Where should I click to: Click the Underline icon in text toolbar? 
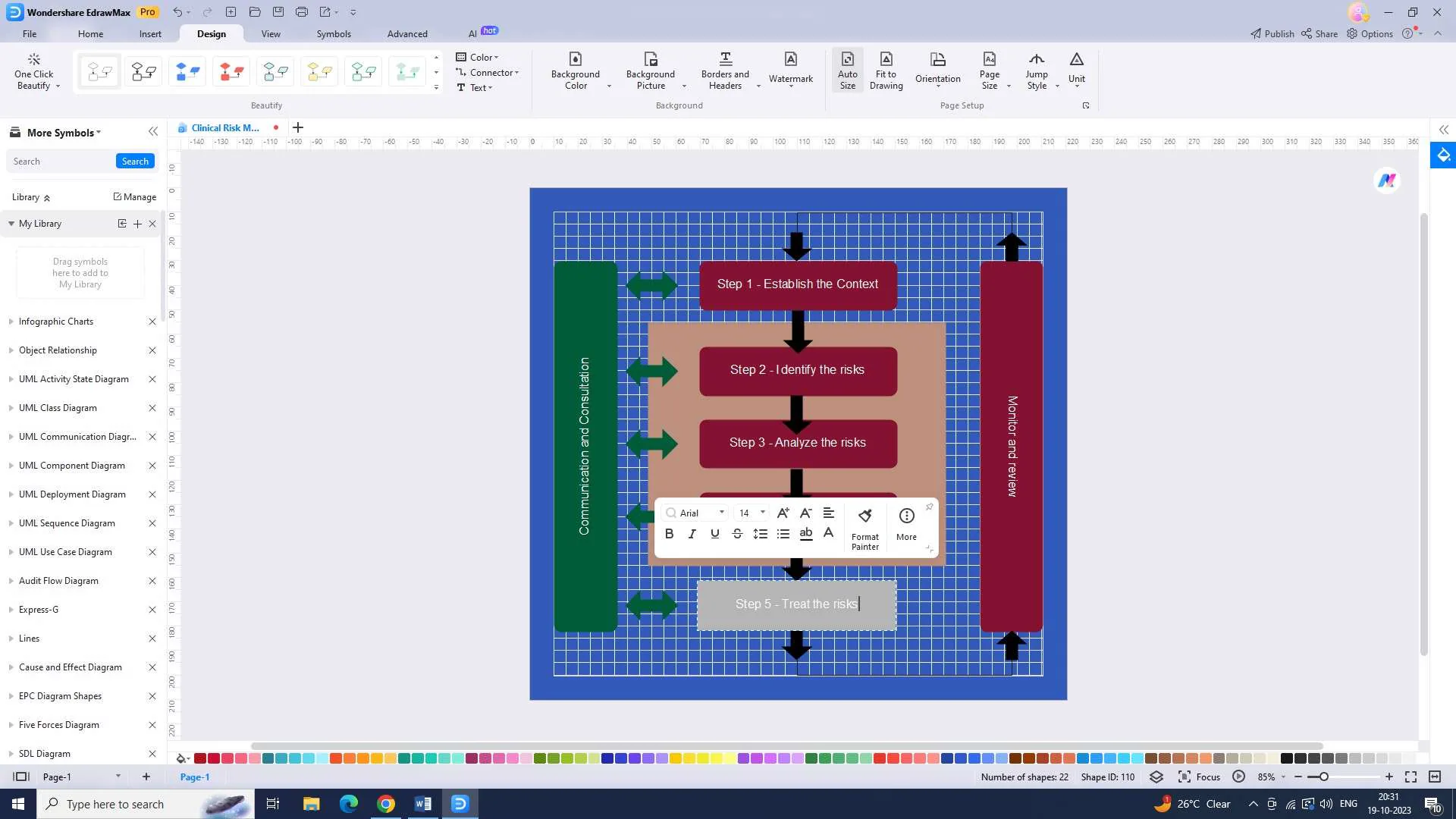(x=714, y=533)
